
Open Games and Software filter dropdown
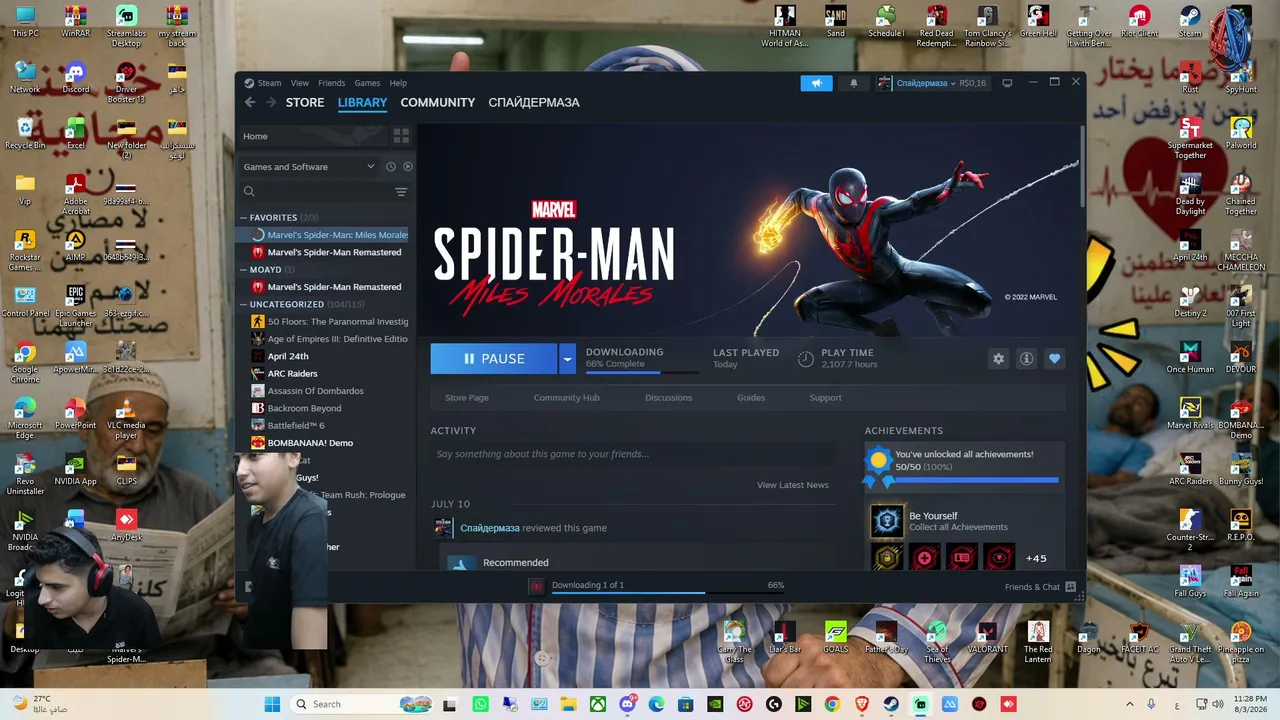click(309, 167)
